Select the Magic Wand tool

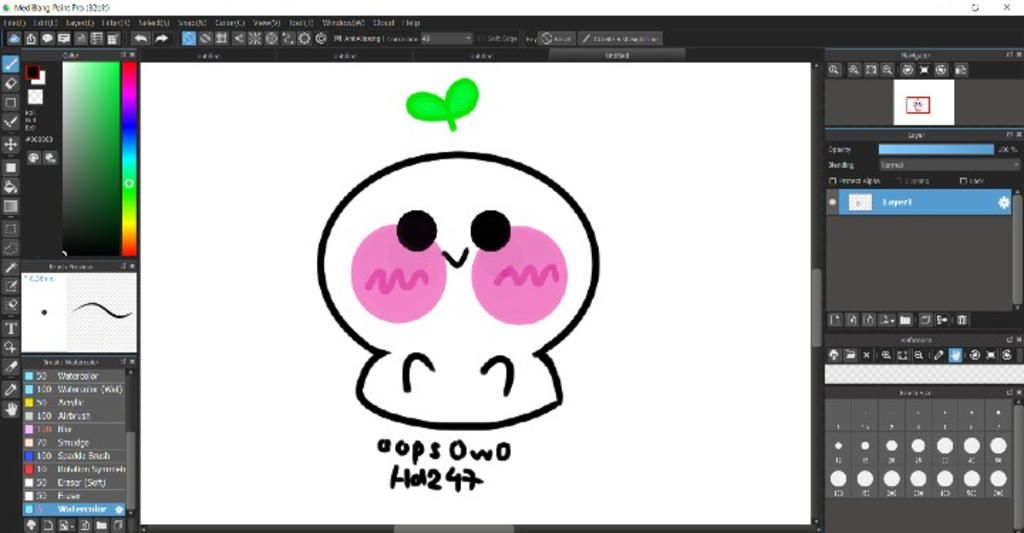[x=10, y=268]
